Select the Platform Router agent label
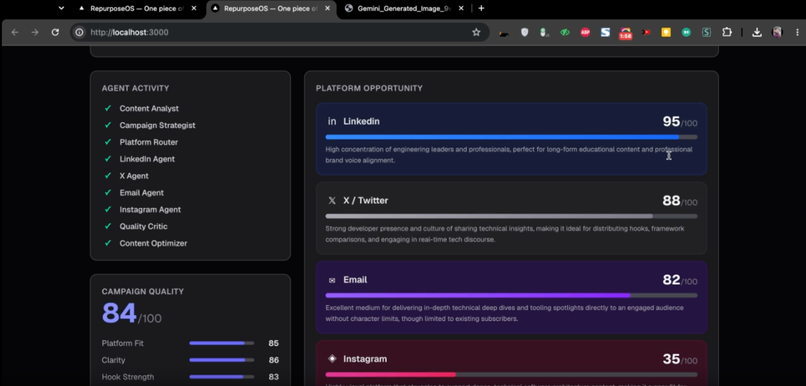The image size is (806, 386). coord(149,142)
